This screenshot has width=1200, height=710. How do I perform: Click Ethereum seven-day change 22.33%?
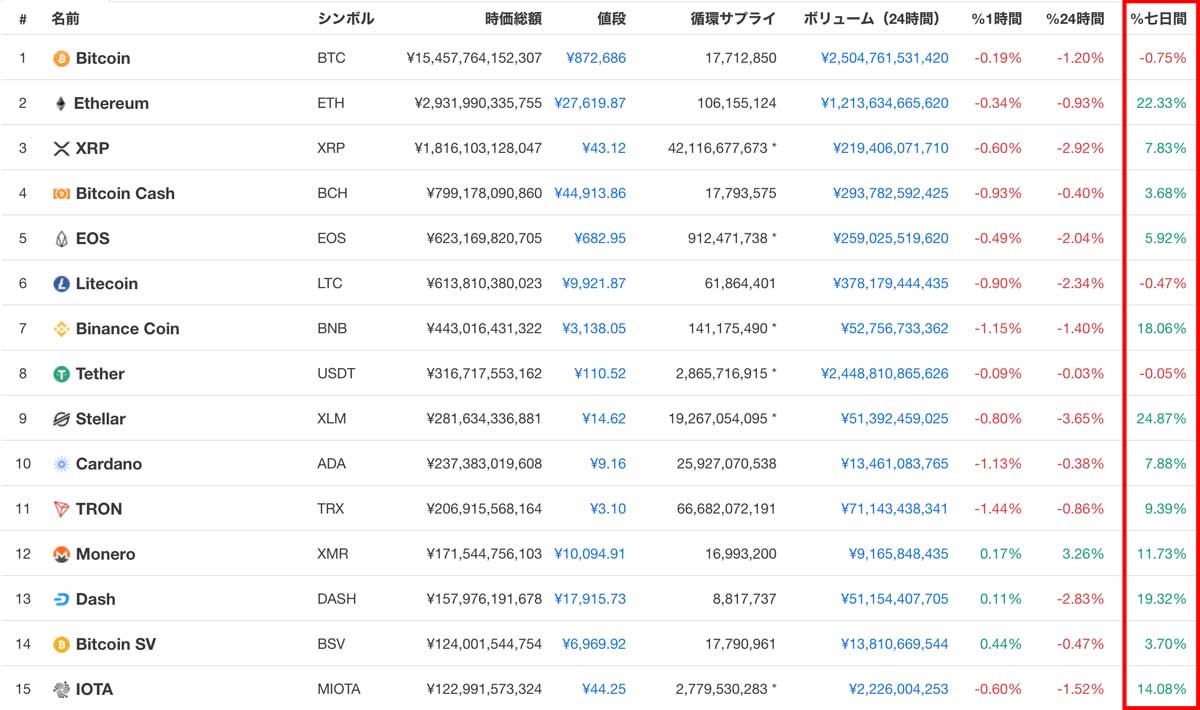click(x=1162, y=103)
